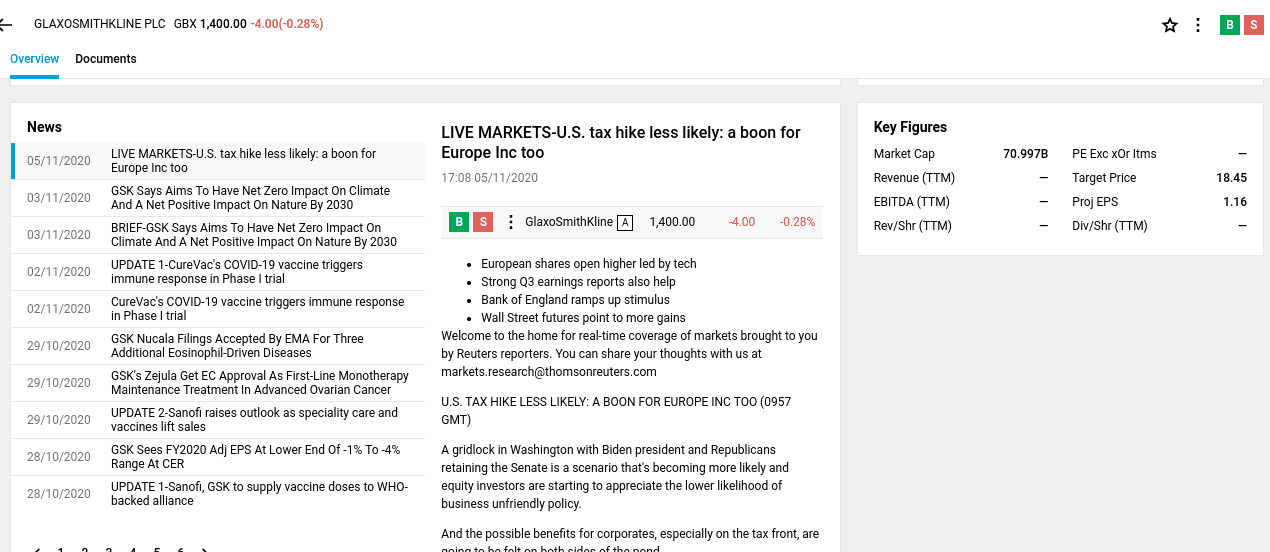Open the news item 'LIVE MARKETS-U.S. tax hike less likely'
The image size is (1270, 552).
point(218,161)
